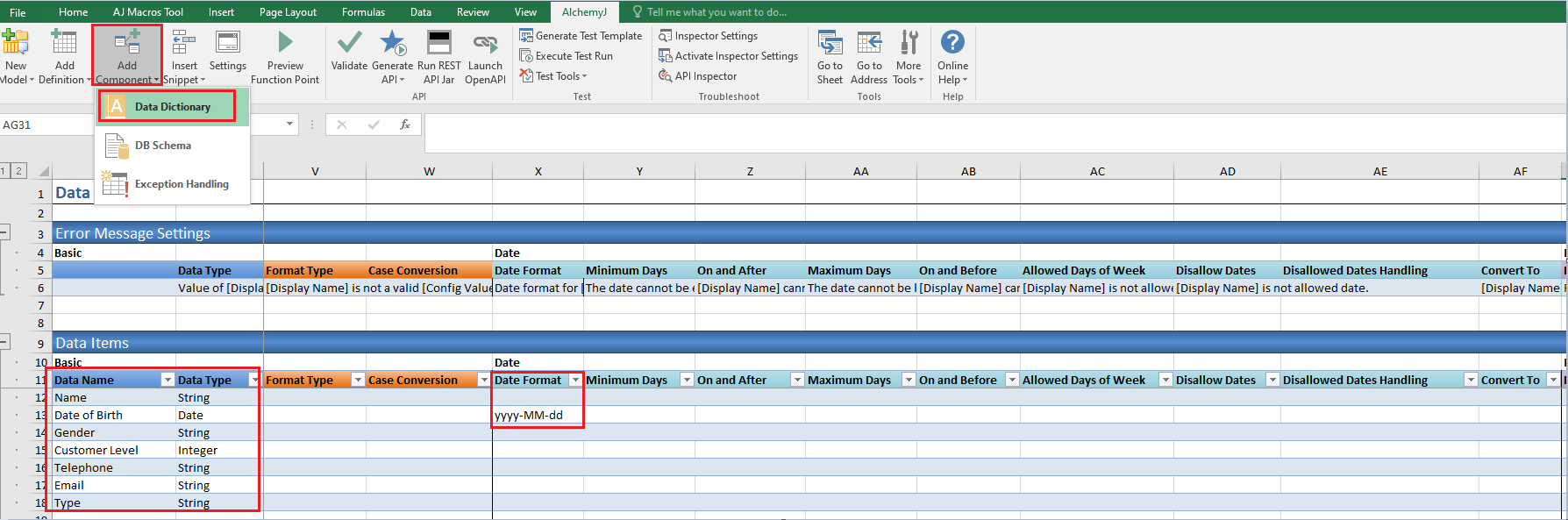Launch OpenAPI from the ribbon
The height and width of the screenshot is (520, 1568).
[x=485, y=44]
